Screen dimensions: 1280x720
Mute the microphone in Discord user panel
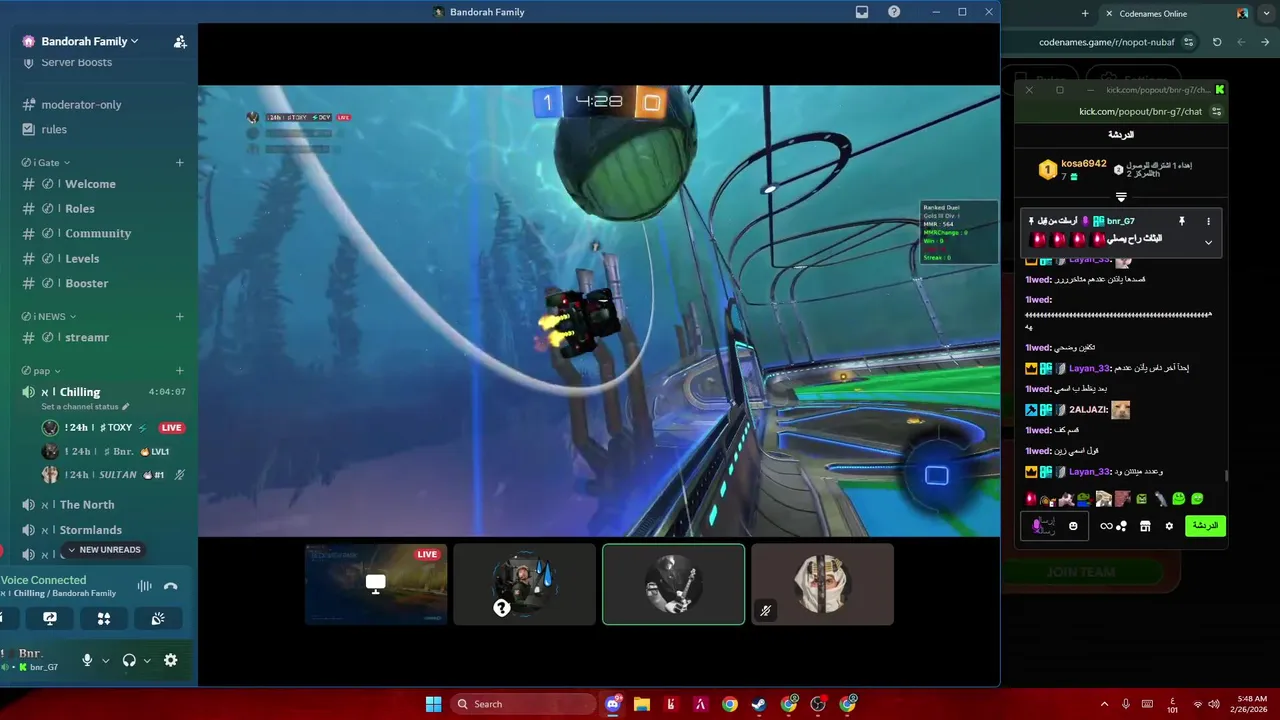pyautogui.click(x=87, y=660)
